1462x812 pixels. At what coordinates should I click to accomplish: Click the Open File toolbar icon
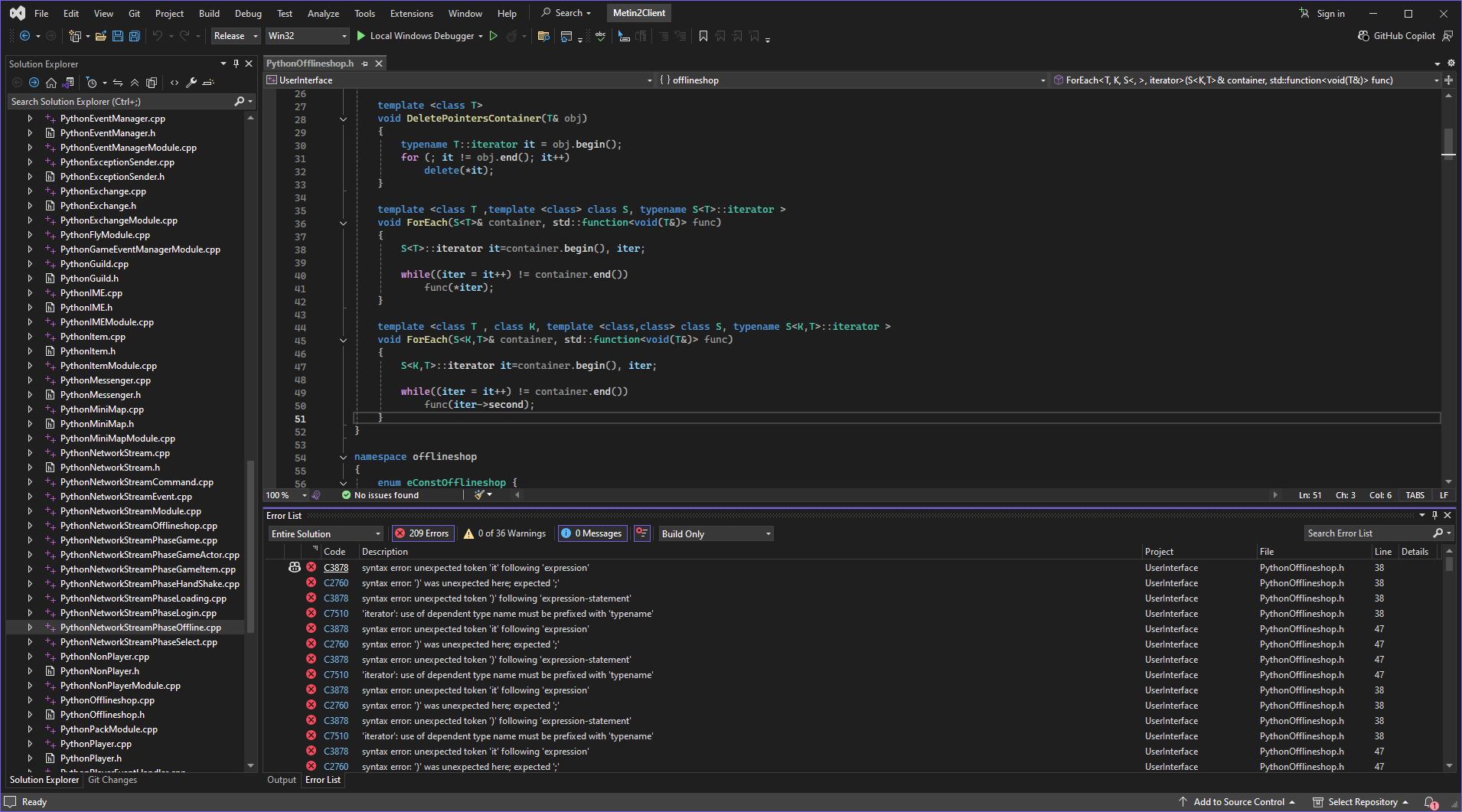point(100,36)
